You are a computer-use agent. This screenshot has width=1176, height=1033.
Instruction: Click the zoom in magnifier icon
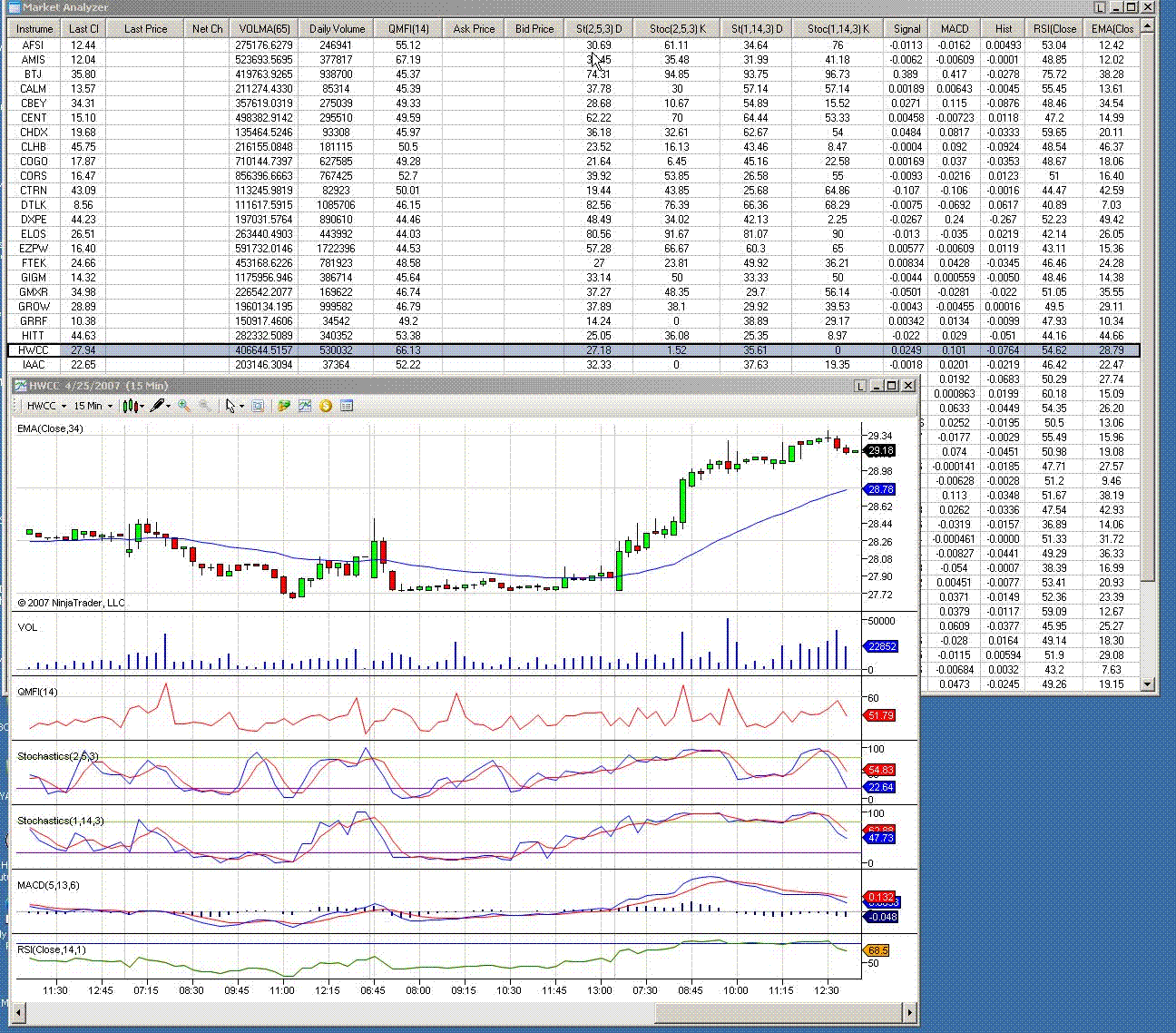tap(184, 406)
